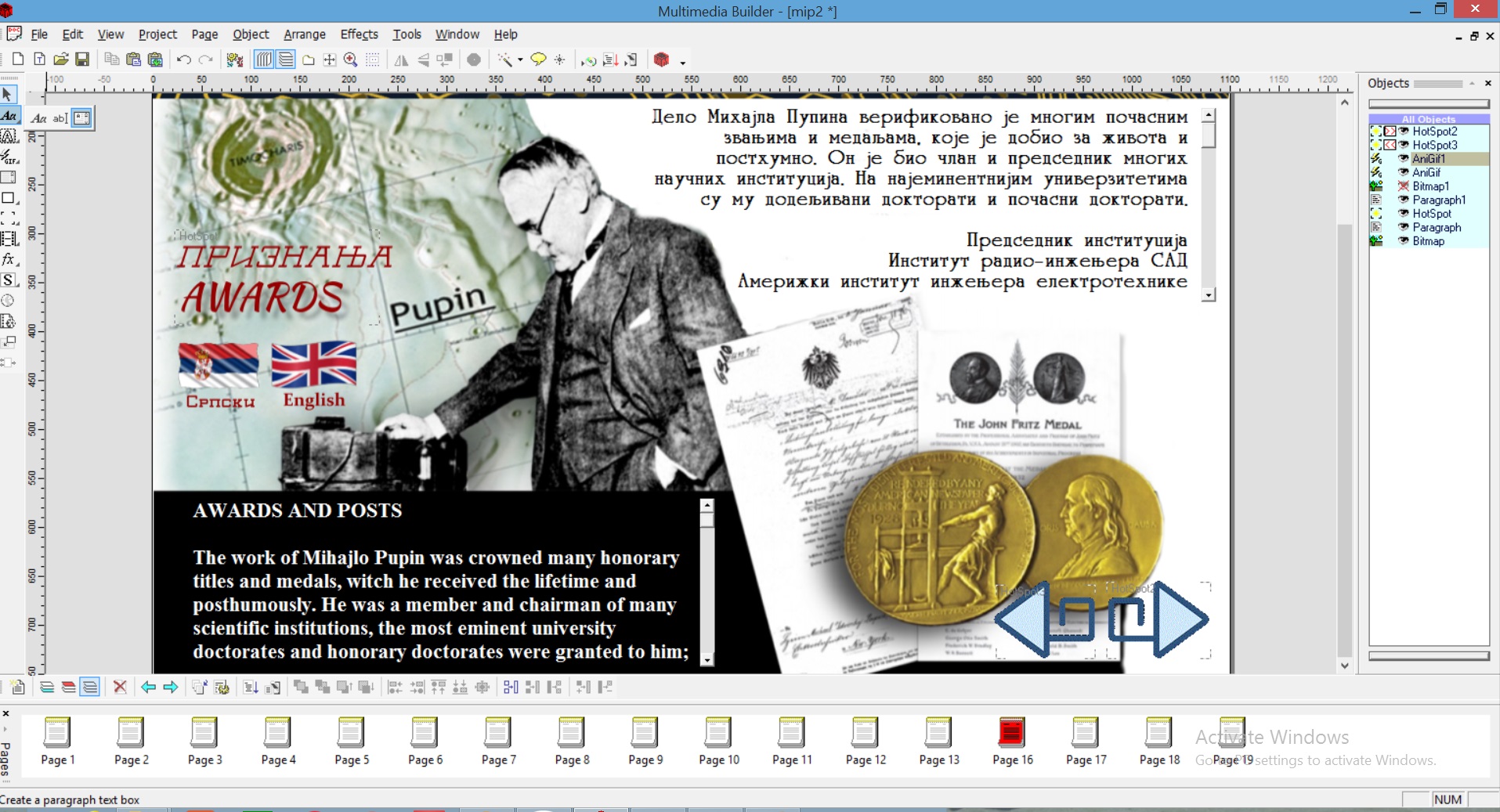Open the Effects menu
Viewport: 1500px width, 812px height.
pyautogui.click(x=359, y=34)
